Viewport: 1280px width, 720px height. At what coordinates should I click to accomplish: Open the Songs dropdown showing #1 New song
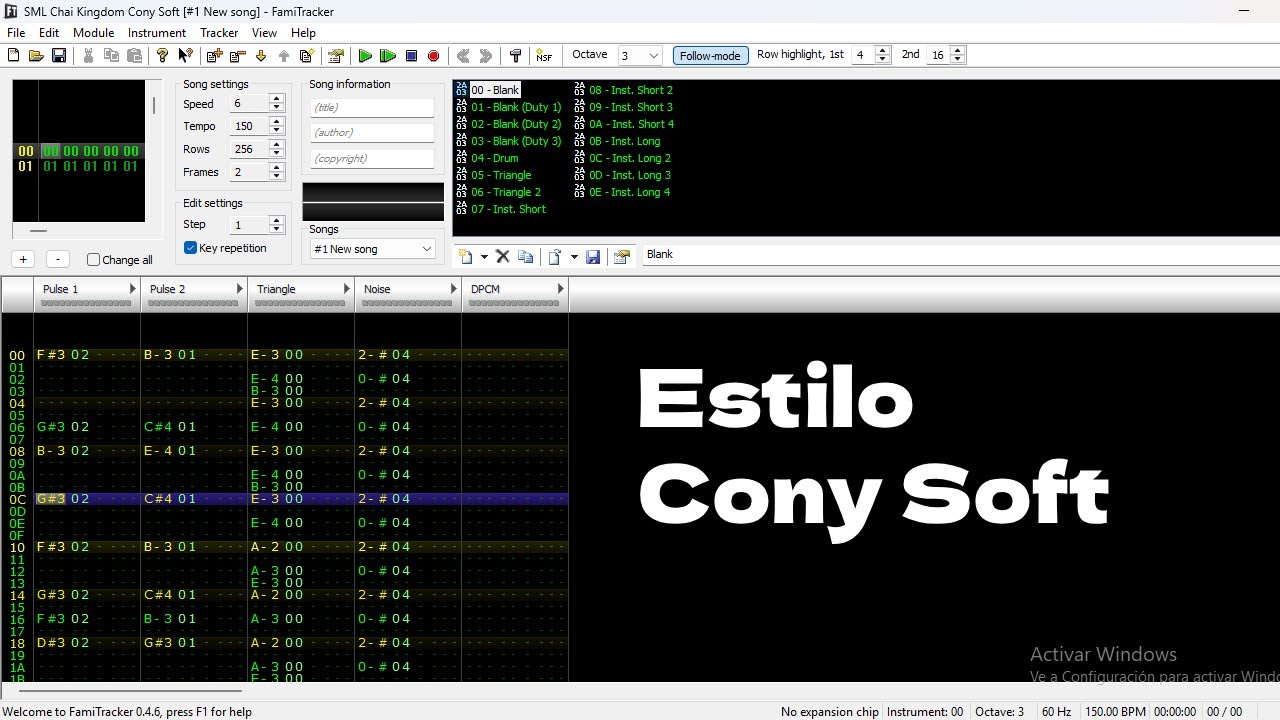(373, 249)
